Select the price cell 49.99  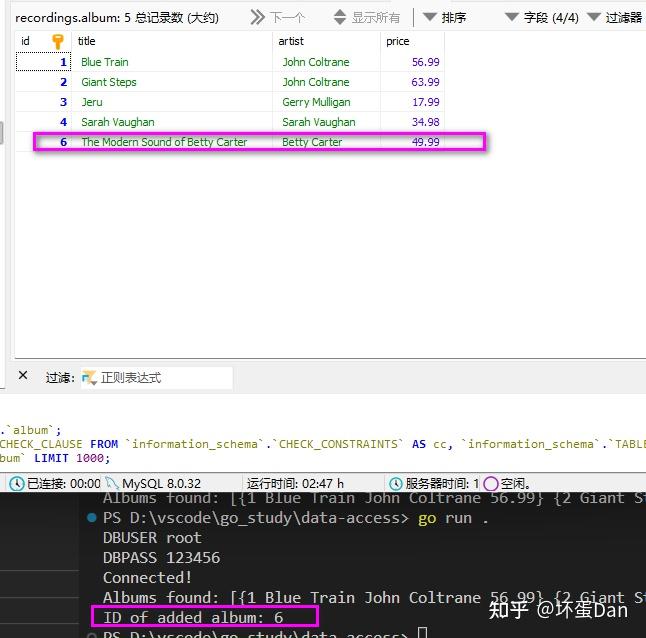tap(412, 142)
